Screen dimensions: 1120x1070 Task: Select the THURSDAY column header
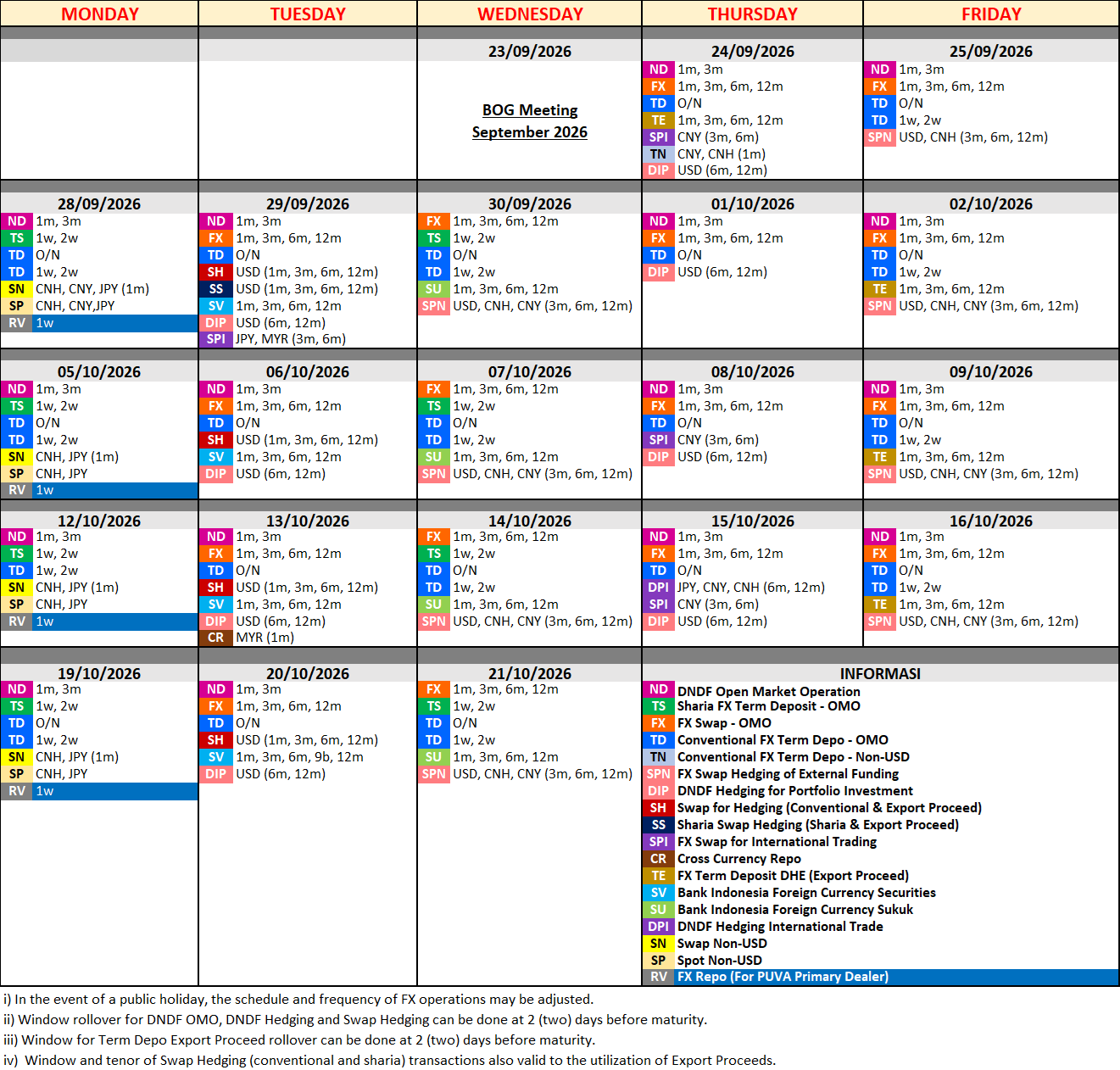click(x=753, y=14)
